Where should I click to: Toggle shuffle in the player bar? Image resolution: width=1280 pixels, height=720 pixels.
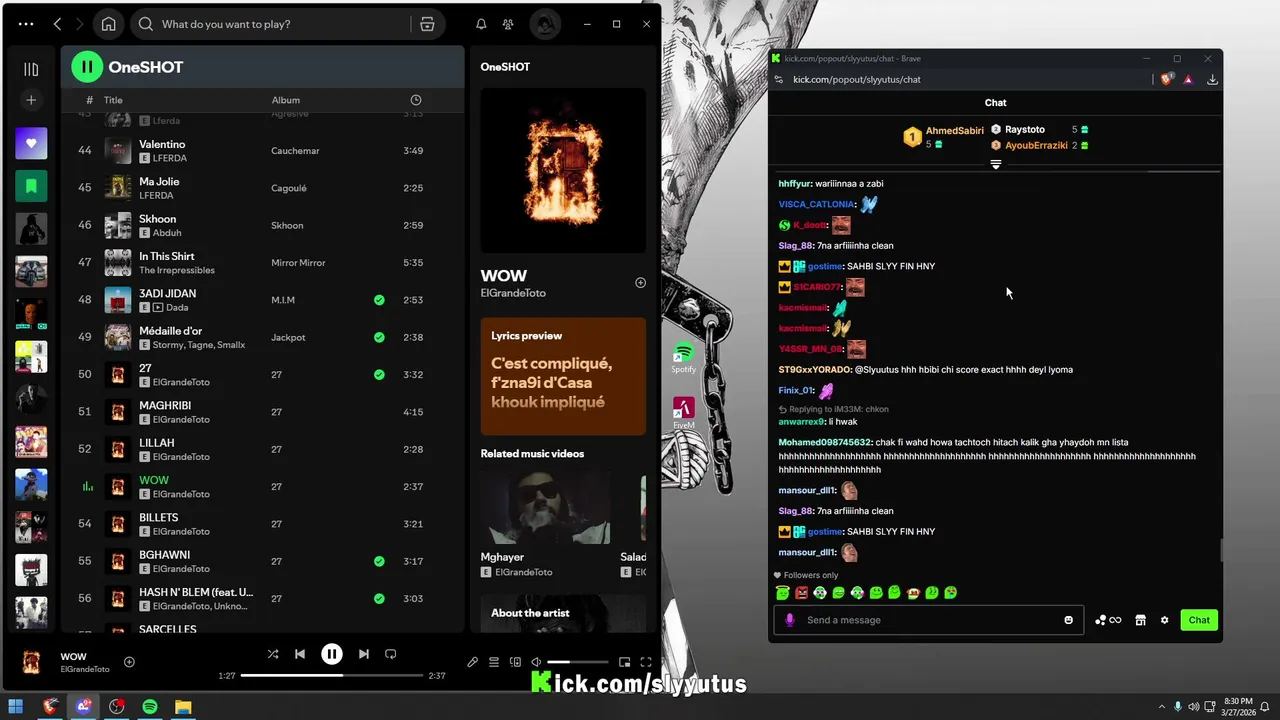[x=272, y=654]
